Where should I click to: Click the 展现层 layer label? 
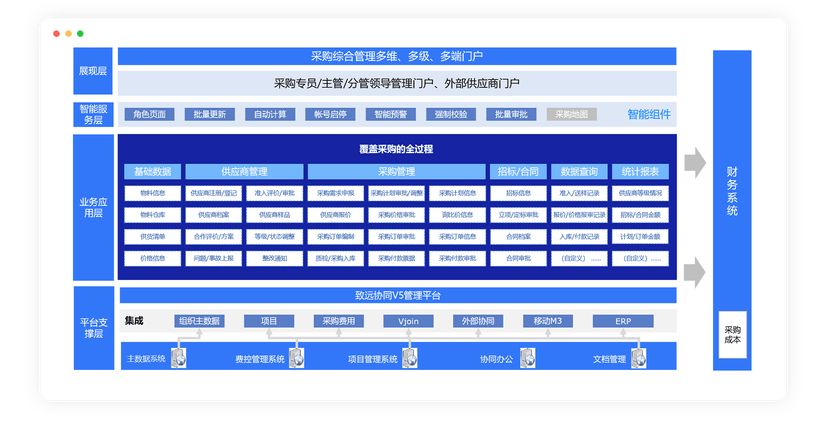pos(93,71)
